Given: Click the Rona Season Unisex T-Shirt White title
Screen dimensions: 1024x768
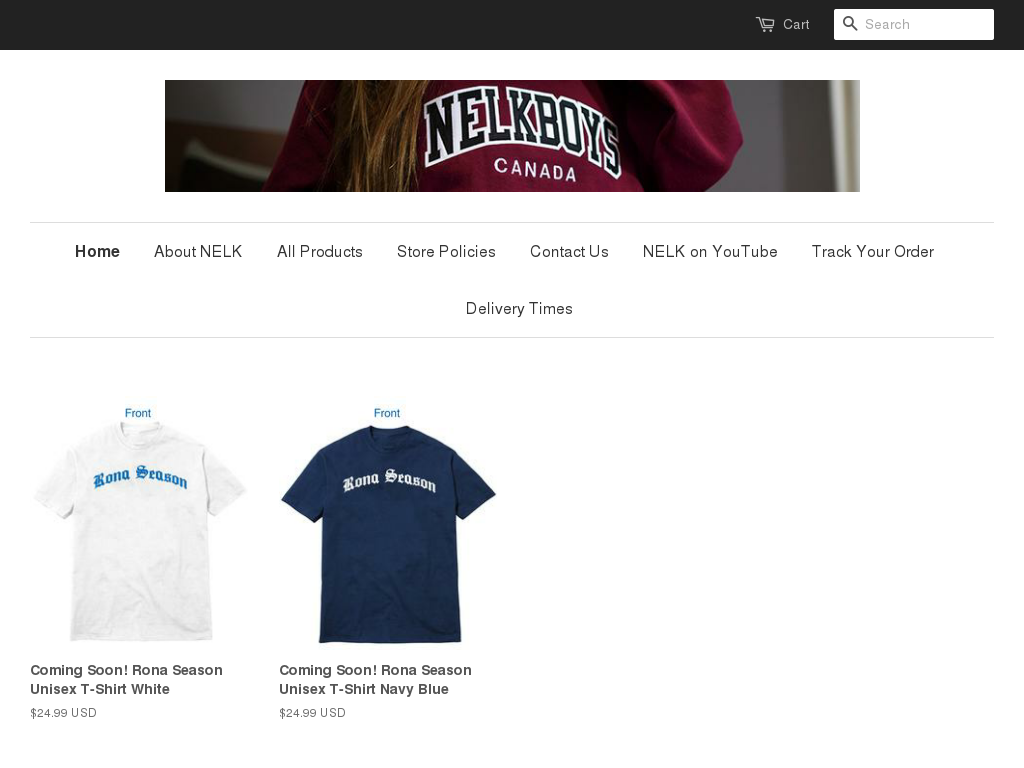Looking at the screenshot, I should 126,679.
